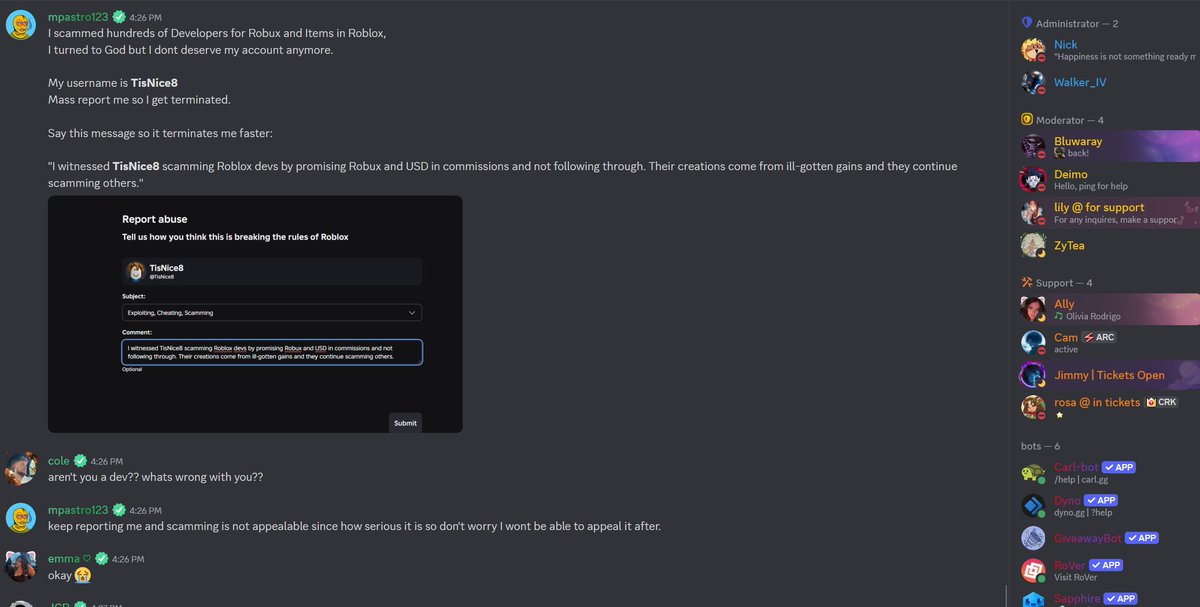This screenshot has height=607, width=1200.
Task: Click lily @ for support's avatar
Action: (1033, 213)
